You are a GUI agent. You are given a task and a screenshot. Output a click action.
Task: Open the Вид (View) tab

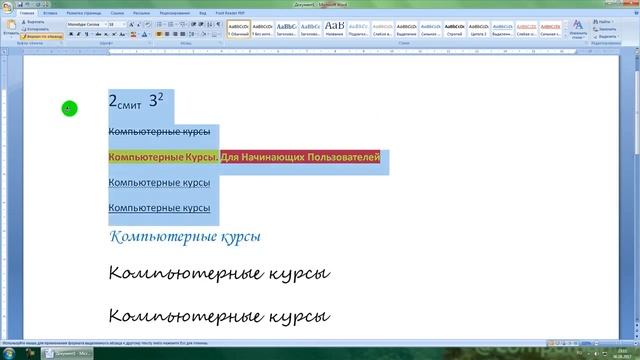click(202, 13)
